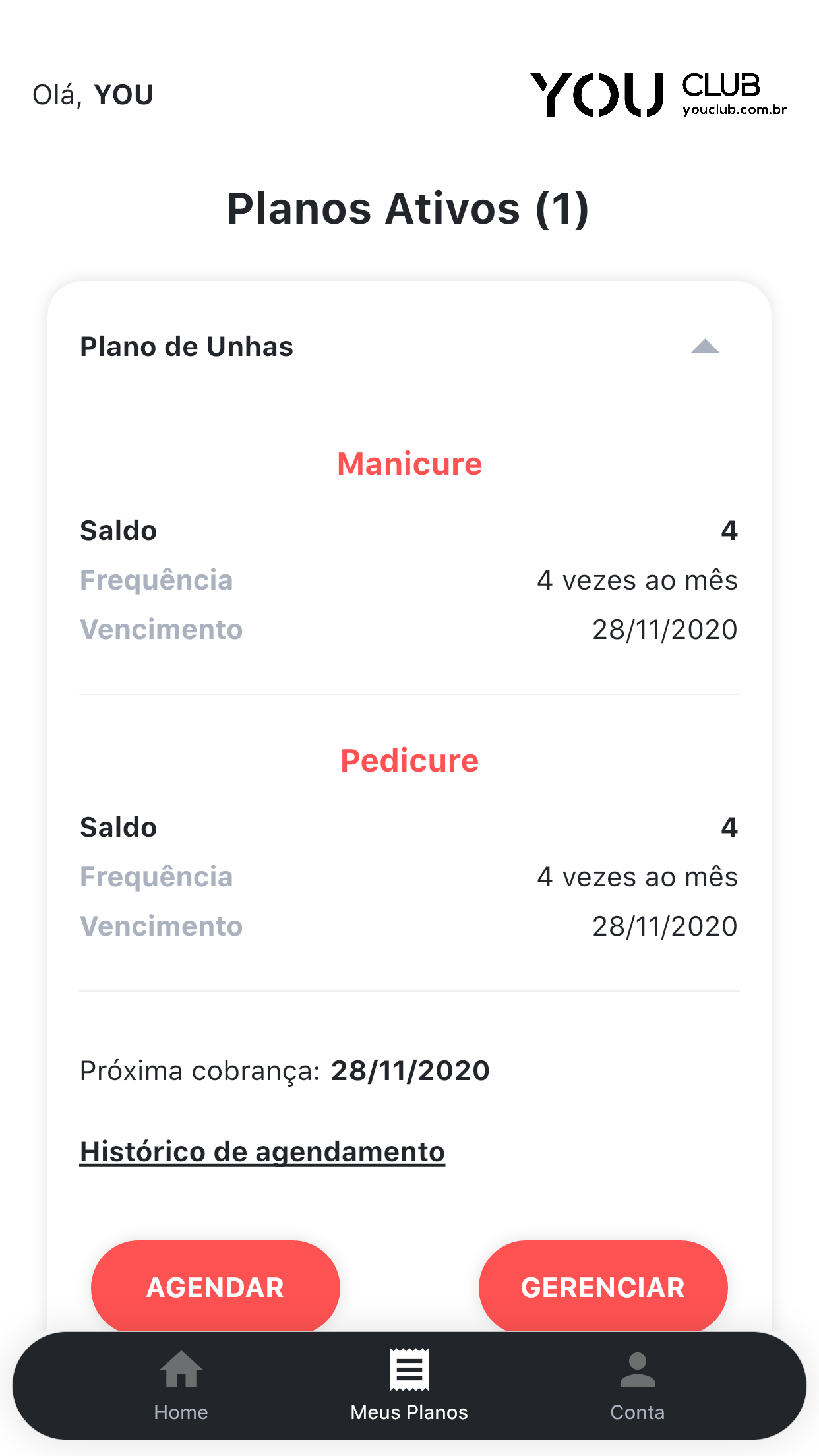Select the Meus Planos tab label
The height and width of the screenshot is (1456, 819).
(x=409, y=1412)
